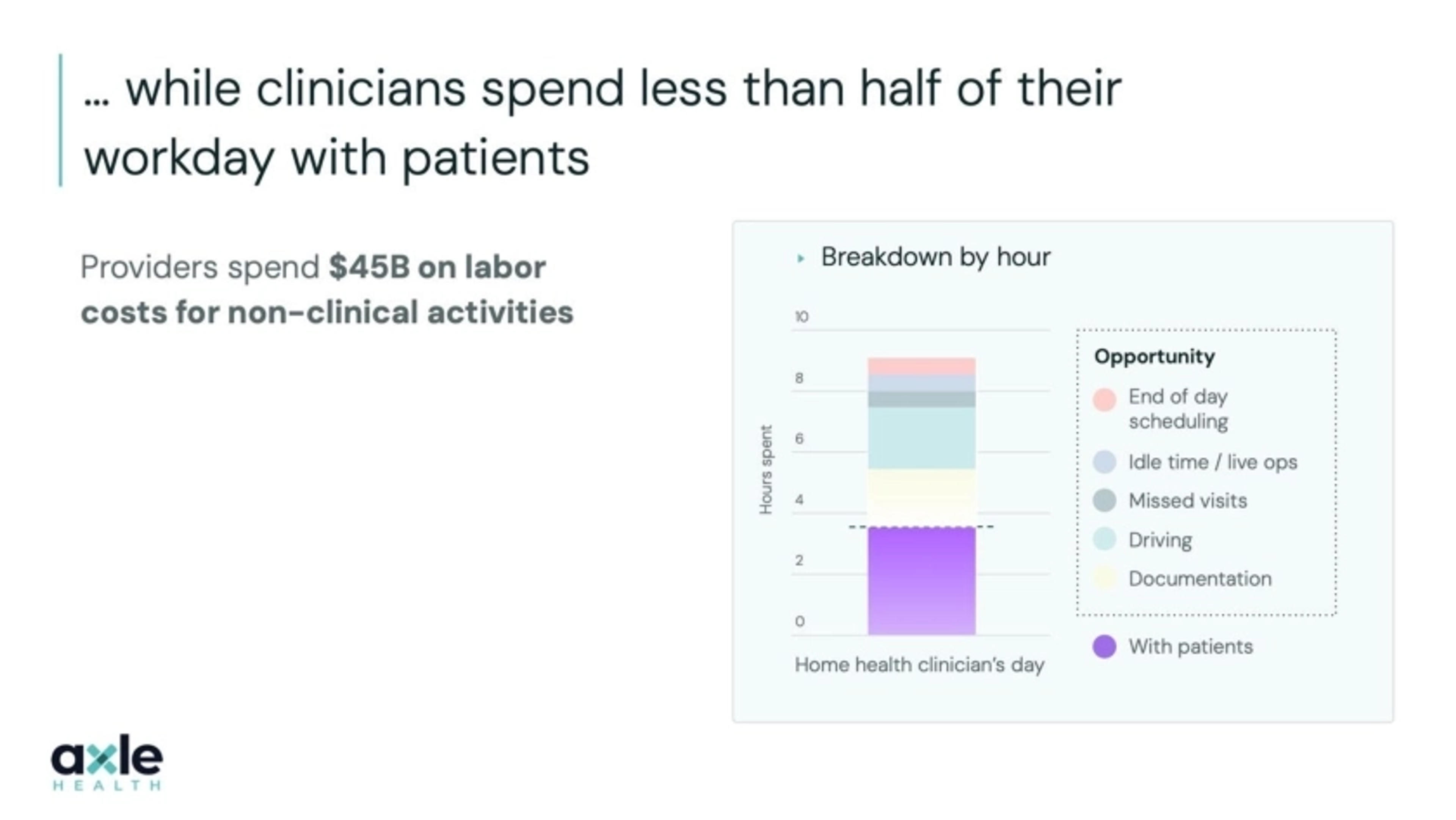
Task: Click the bold $45B on labor text
Action: click(437, 267)
